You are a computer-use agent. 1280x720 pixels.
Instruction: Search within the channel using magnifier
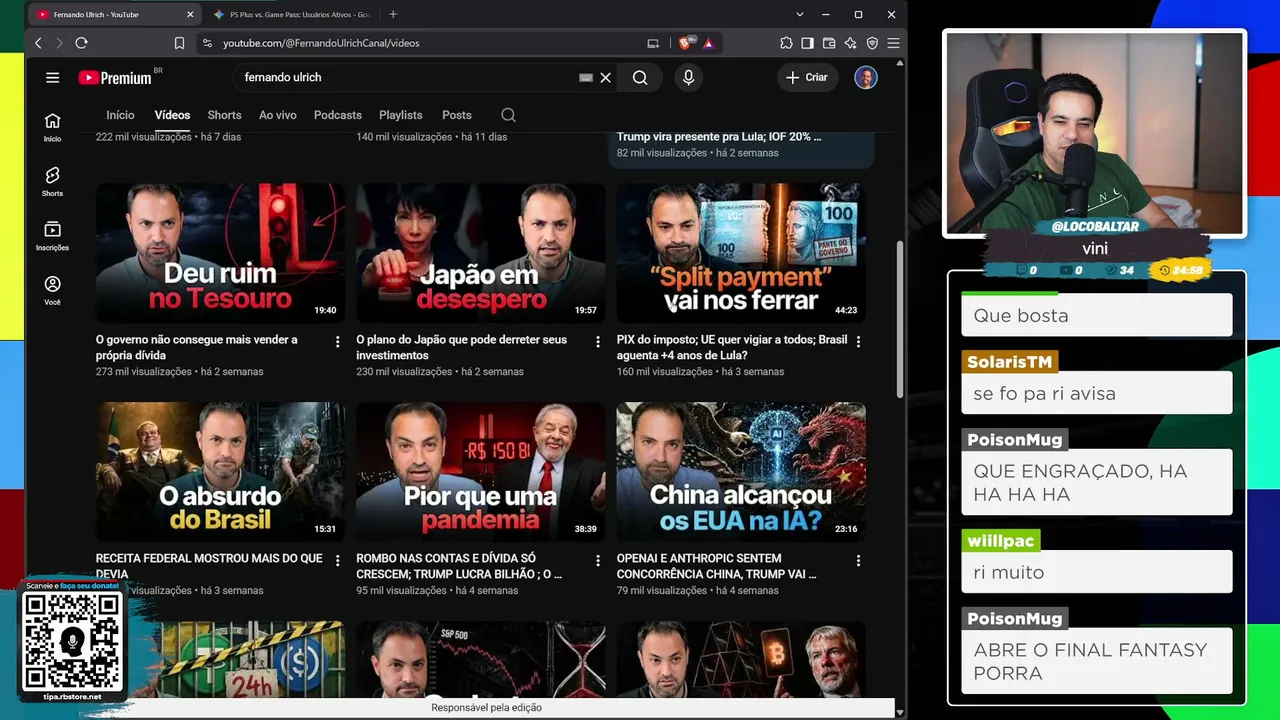click(508, 115)
